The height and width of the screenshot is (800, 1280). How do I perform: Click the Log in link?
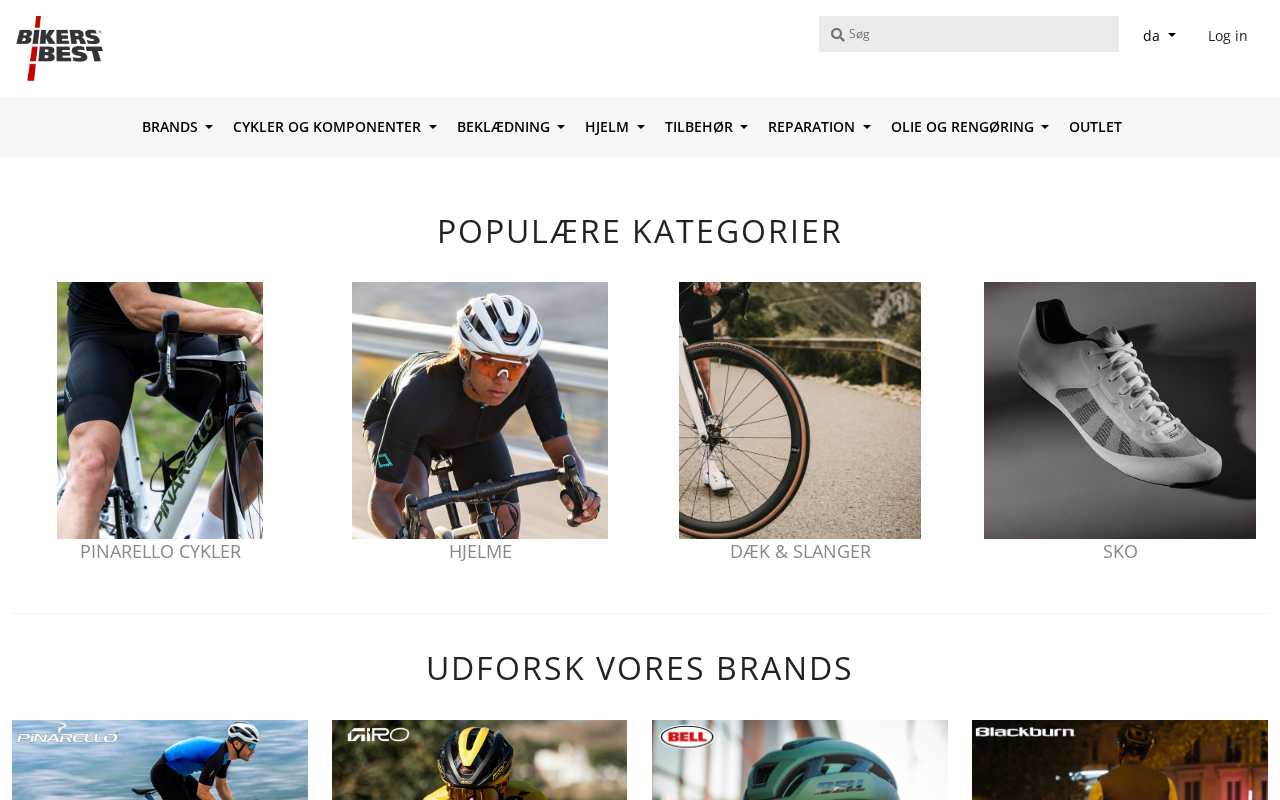pos(1227,36)
